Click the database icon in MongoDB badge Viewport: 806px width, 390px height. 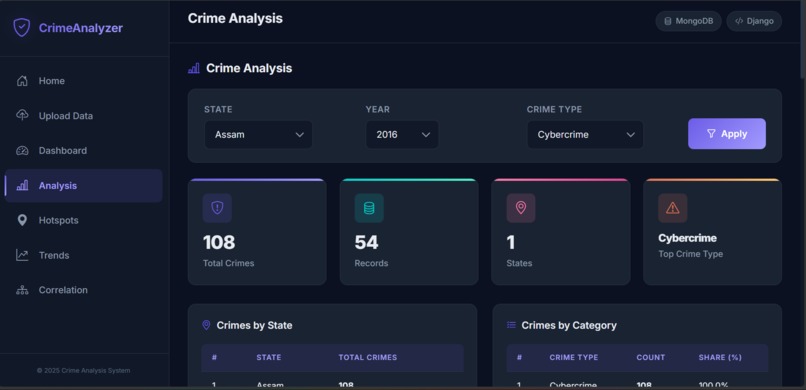coord(668,21)
